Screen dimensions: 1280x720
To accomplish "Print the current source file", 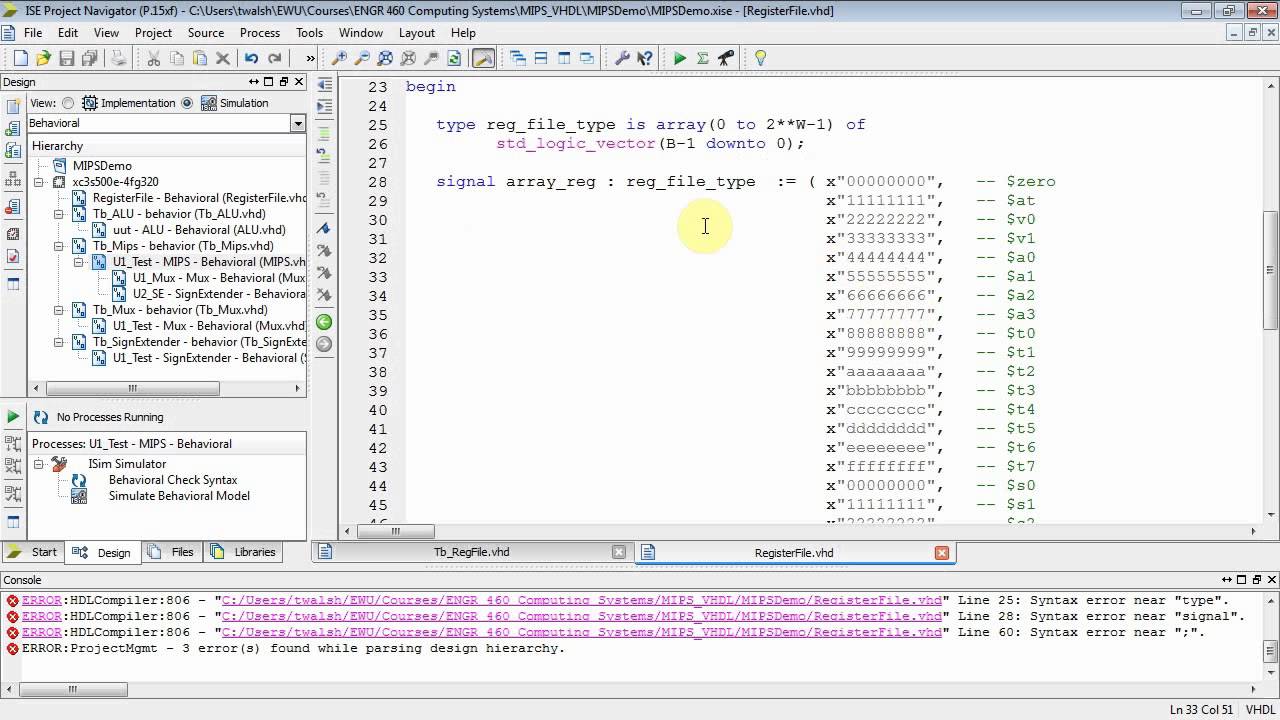I will [x=118, y=58].
